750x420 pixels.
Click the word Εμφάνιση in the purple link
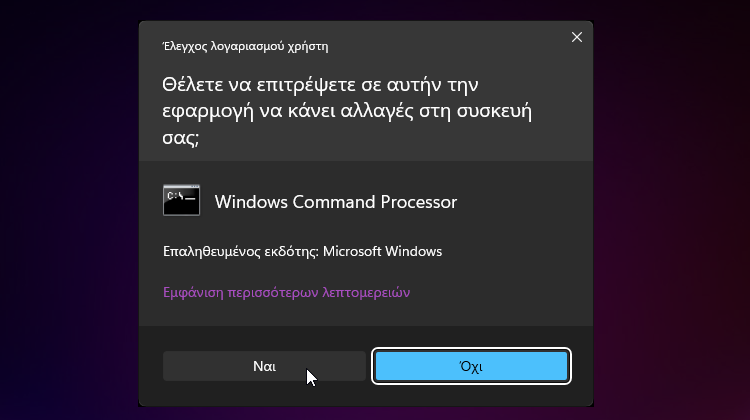(x=193, y=292)
